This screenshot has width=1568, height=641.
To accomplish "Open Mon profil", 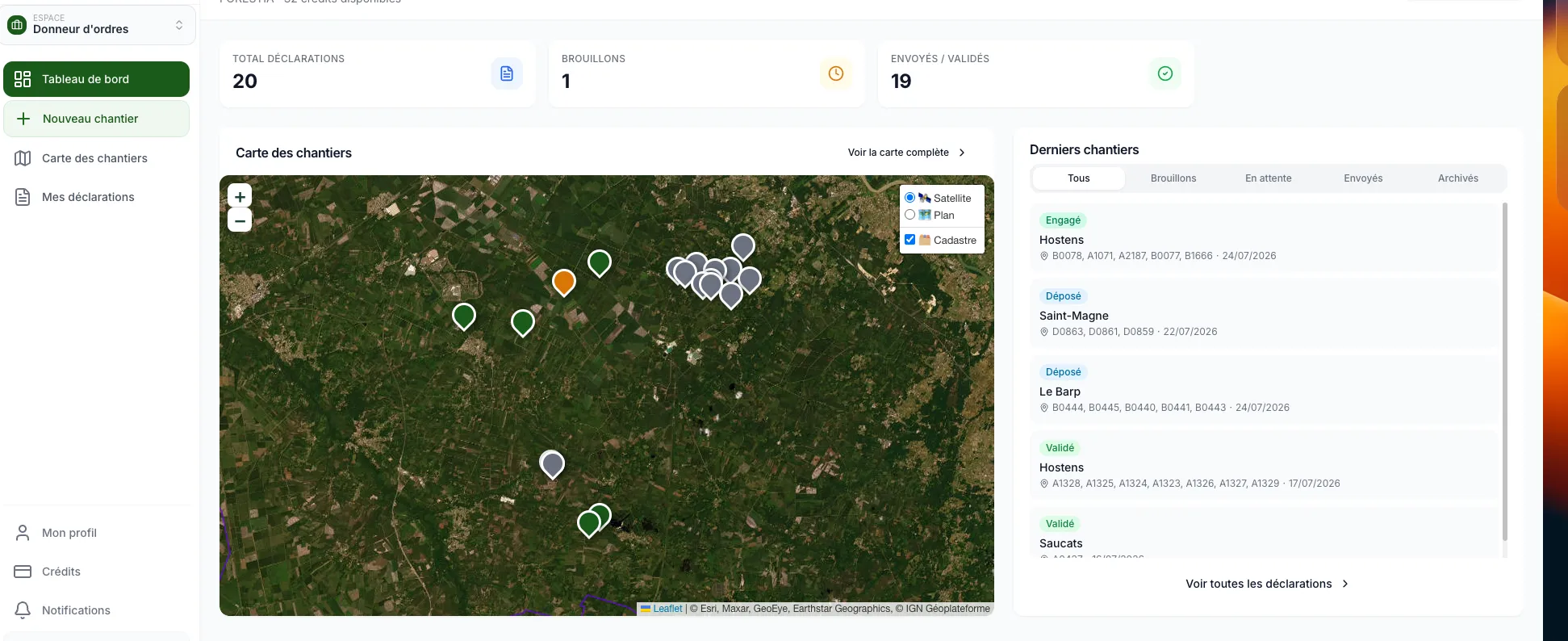I will click(96, 533).
